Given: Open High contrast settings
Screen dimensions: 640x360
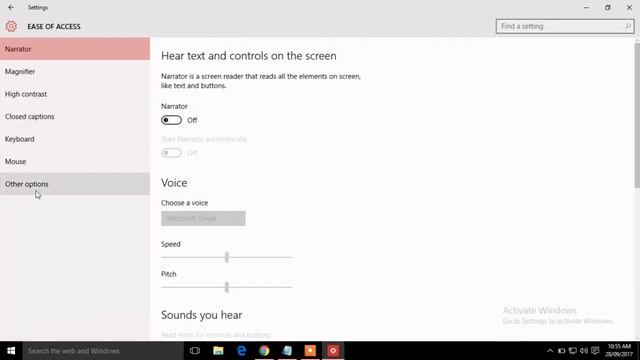Looking at the screenshot, I should point(75,94).
